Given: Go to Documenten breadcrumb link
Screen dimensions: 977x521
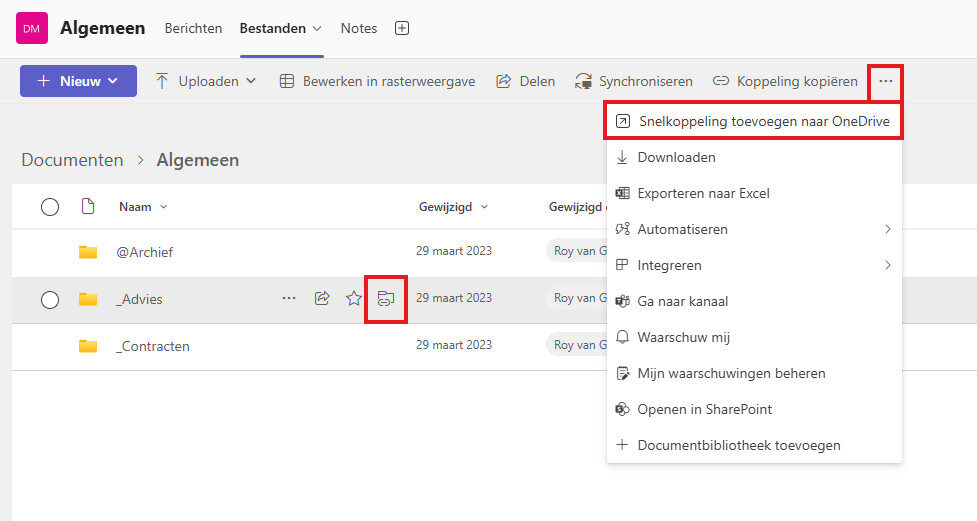Looking at the screenshot, I should coord(72,160).
